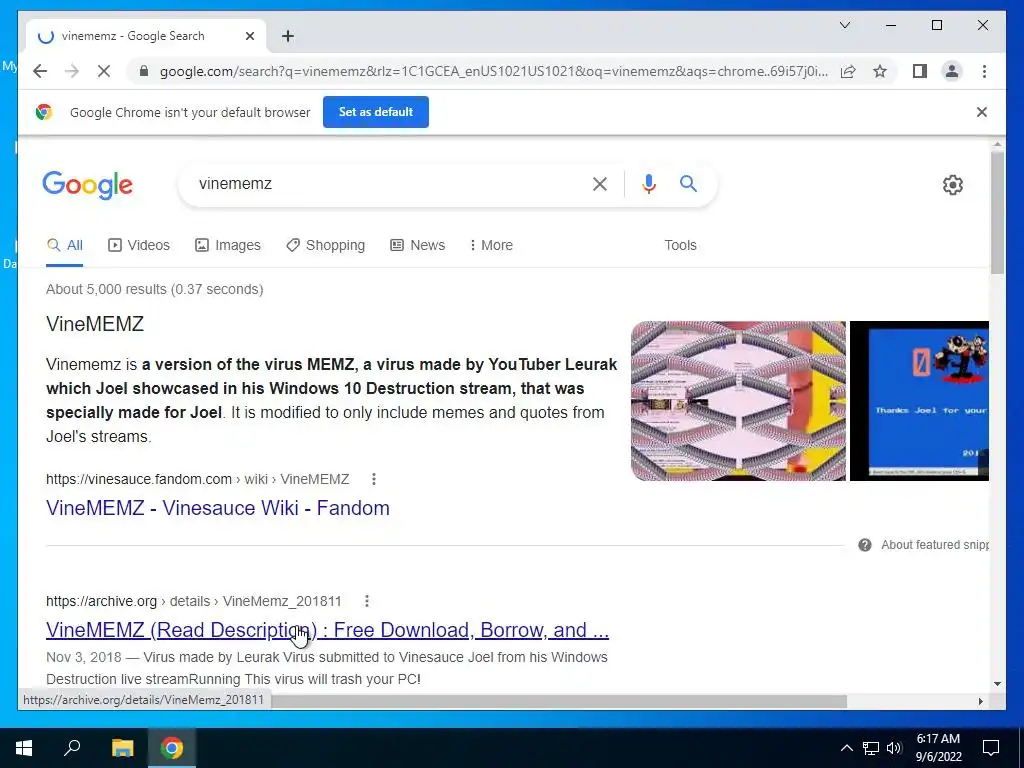Open the VineMEMZ (Read Description) archive link
Viewport: 1024px width, 768px height.
point(327,630)
